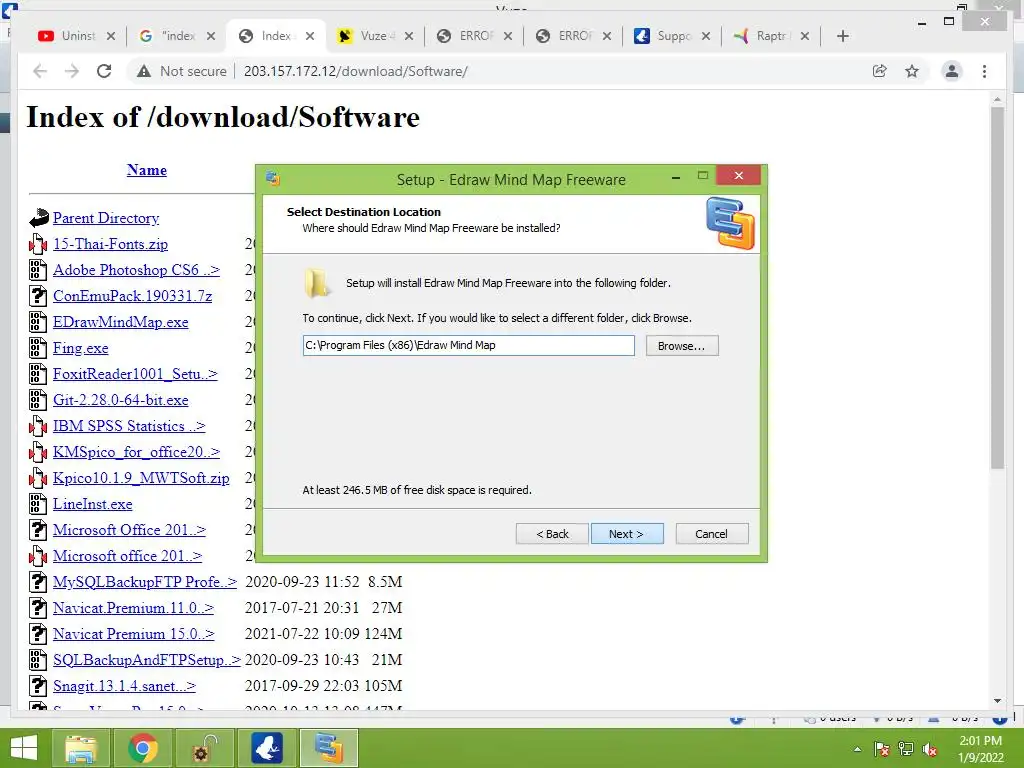The width and height of the screenshot is (1024, 768).
Task: Click the address bar URL
Action: pyautogui.click(x=355, y=71)
